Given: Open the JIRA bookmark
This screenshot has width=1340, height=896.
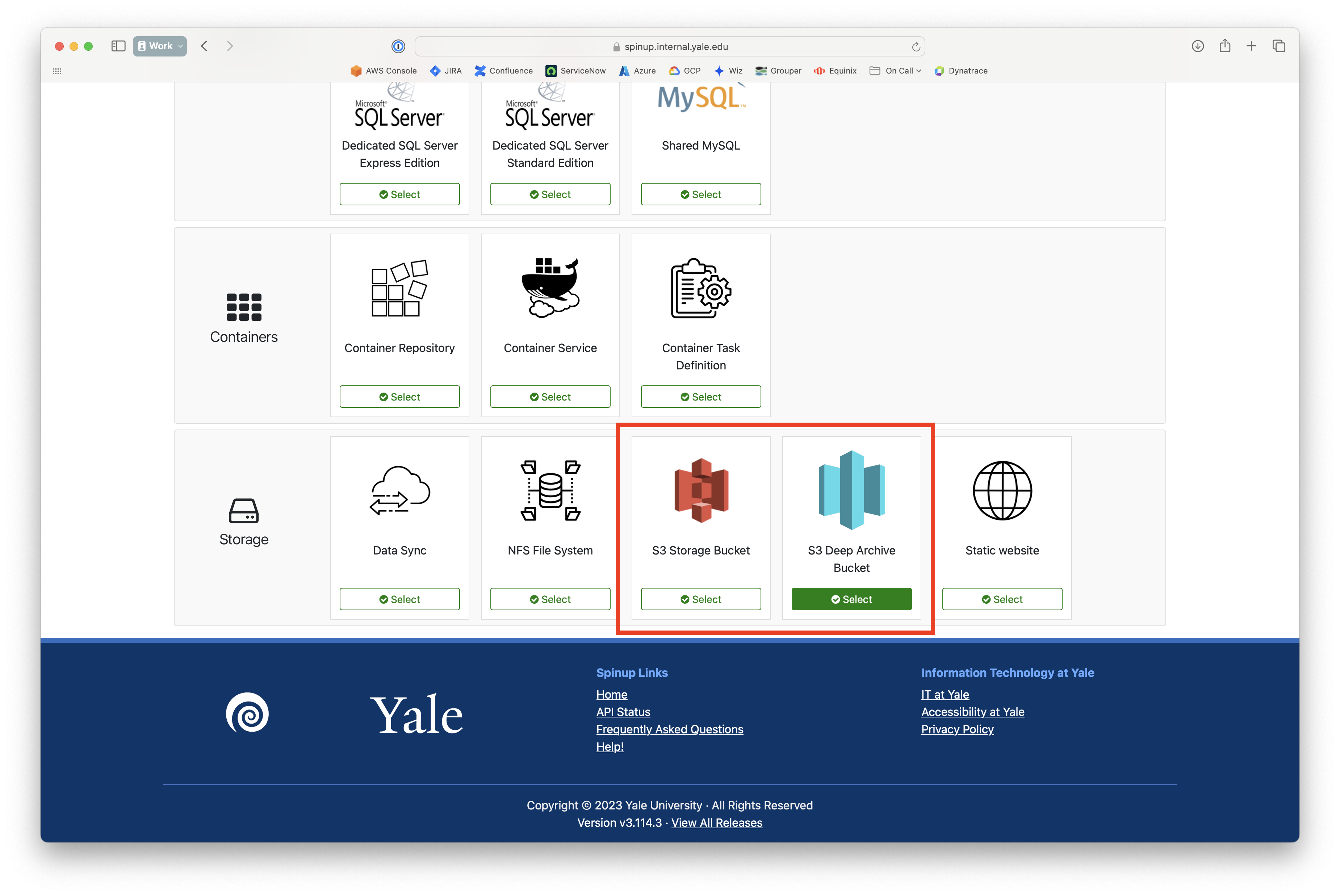Looking at the screenshot, I should coord(446,71).
